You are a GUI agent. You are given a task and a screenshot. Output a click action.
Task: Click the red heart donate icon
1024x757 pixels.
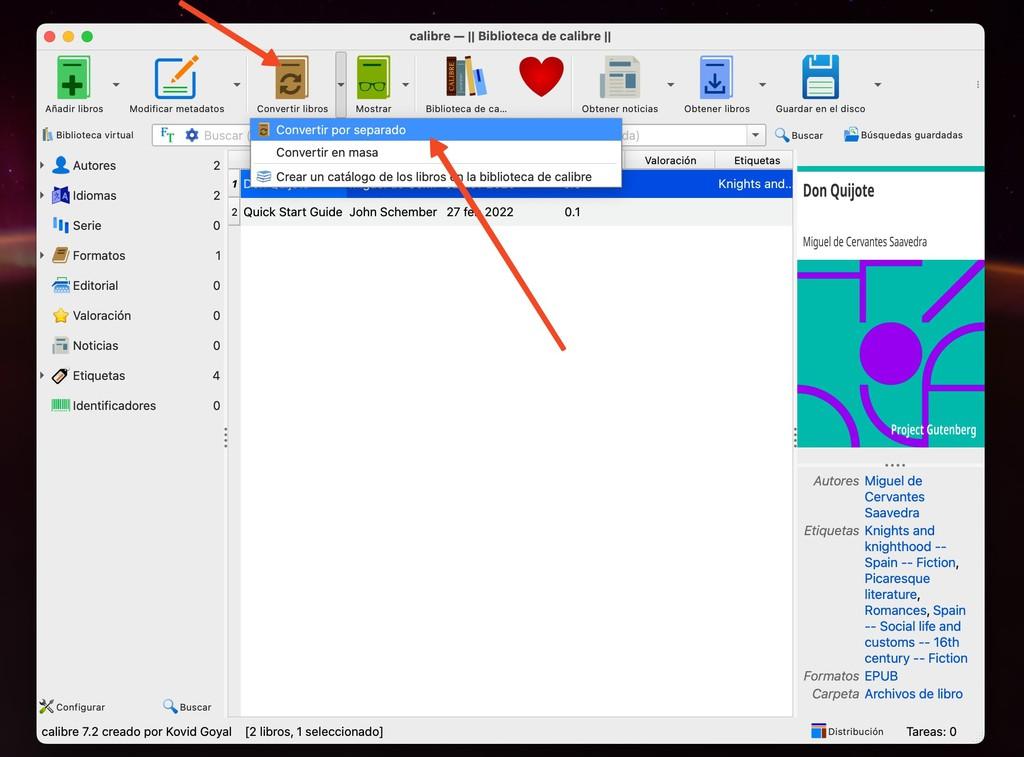click(541, 76)
